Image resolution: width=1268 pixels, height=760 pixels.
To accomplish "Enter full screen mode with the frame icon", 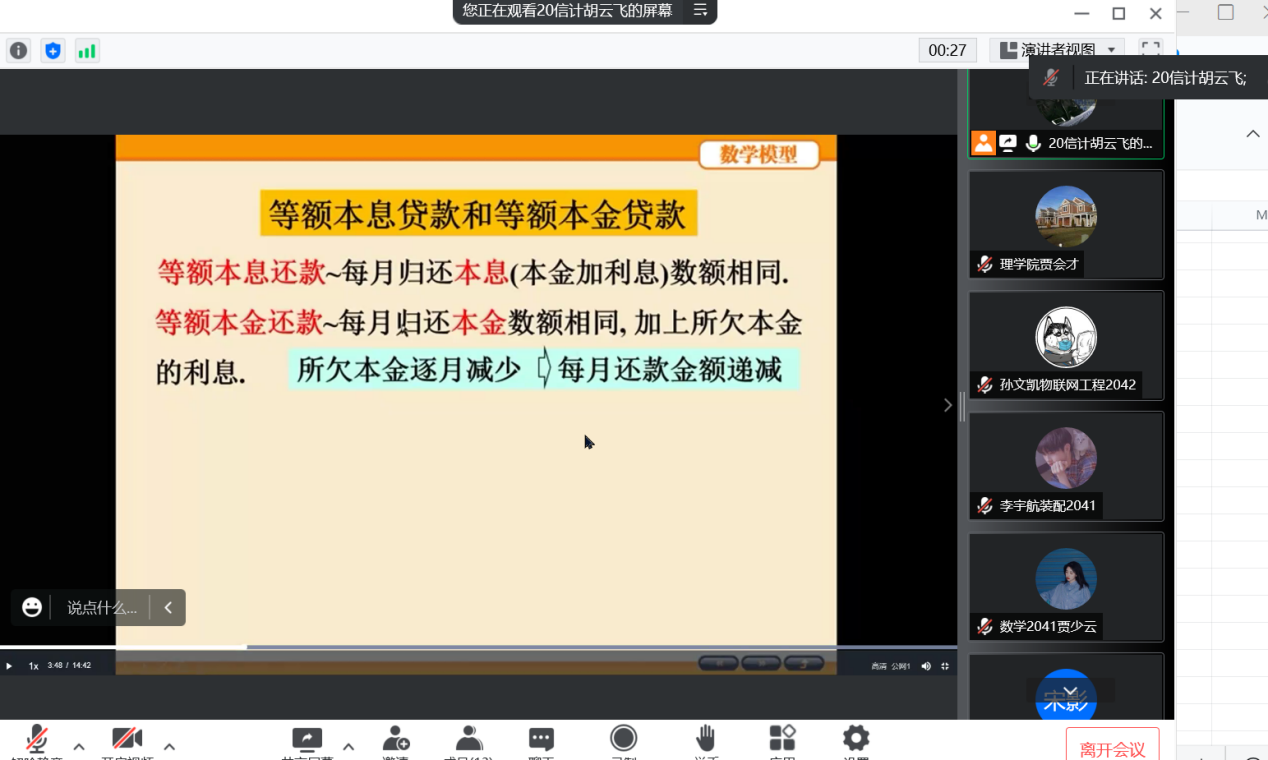I will point(1151,49).
